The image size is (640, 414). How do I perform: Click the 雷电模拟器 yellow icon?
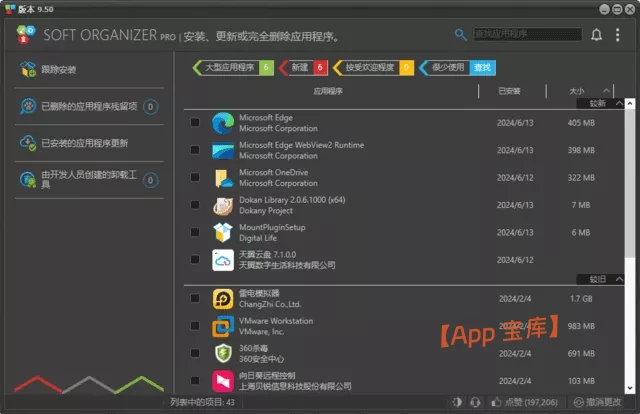pyautogui.click(x=223, y=299)
